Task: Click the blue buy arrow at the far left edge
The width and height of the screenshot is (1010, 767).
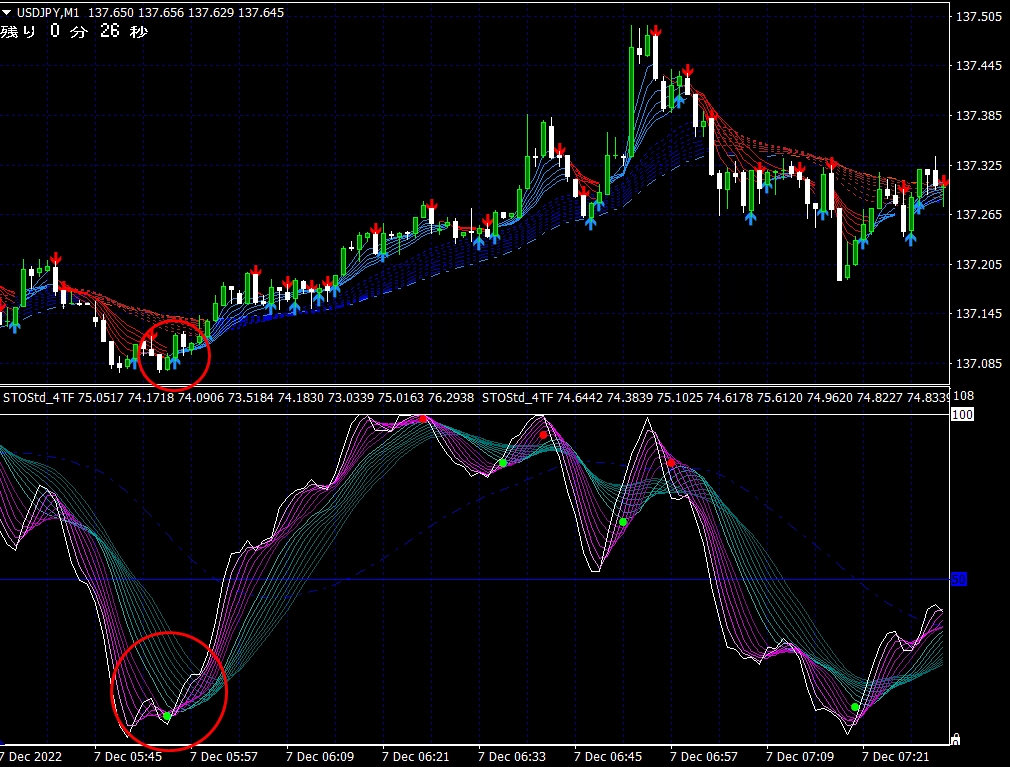Action: click(x=15, y=325)
